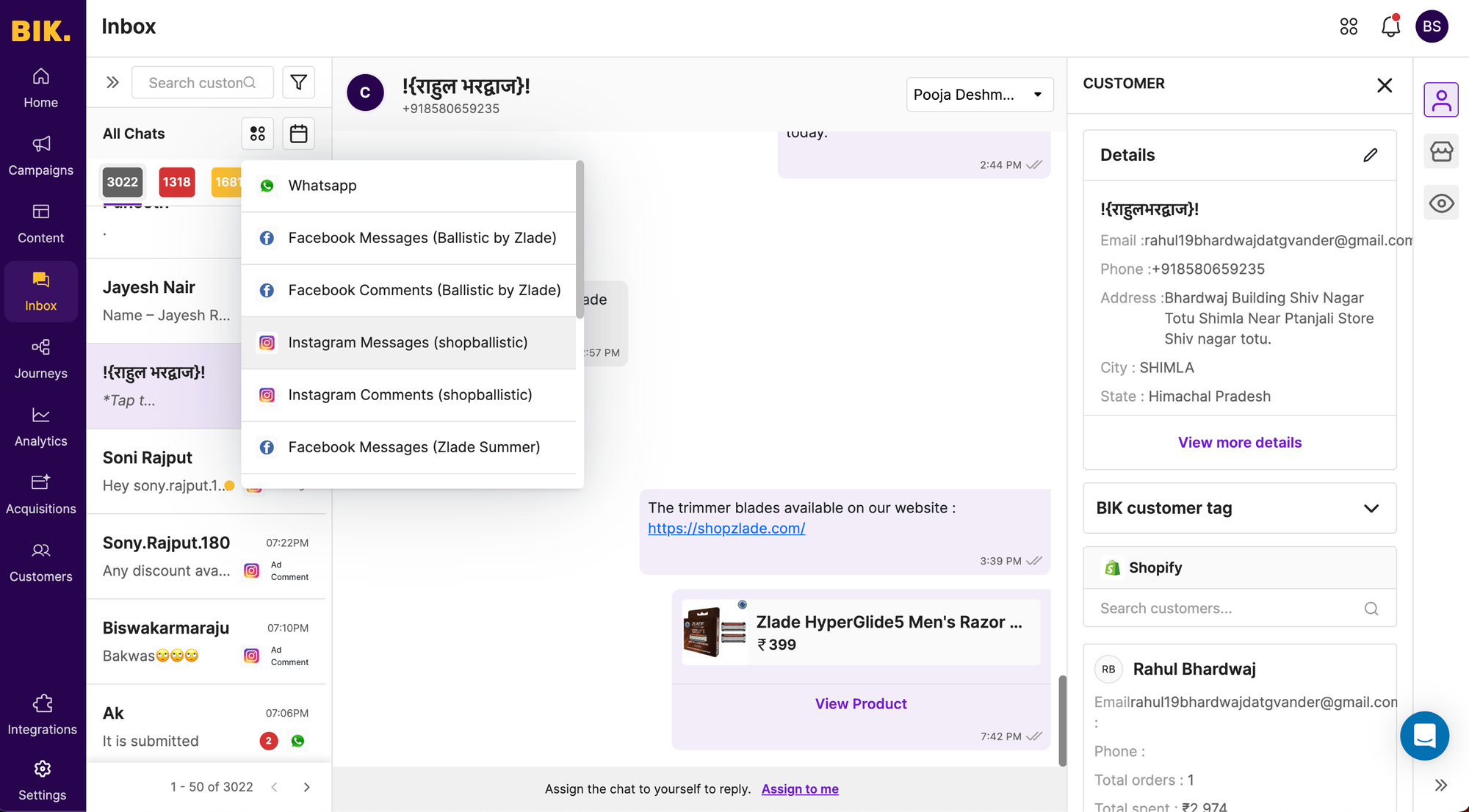
Task: Toggle the customer eye preview panel
Action: 1441,203
